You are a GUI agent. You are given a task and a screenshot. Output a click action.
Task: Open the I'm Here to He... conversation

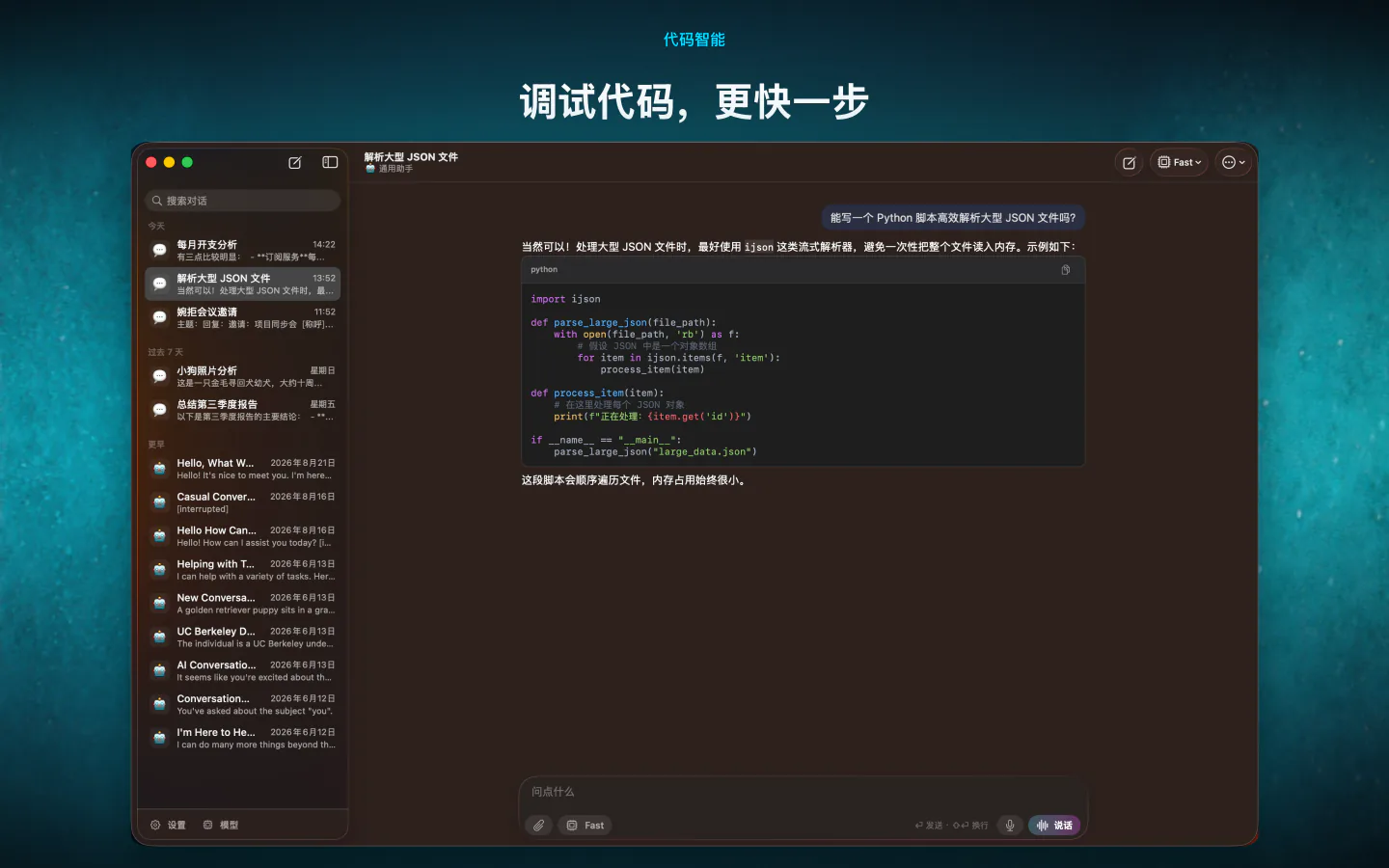tap(243, 740)
